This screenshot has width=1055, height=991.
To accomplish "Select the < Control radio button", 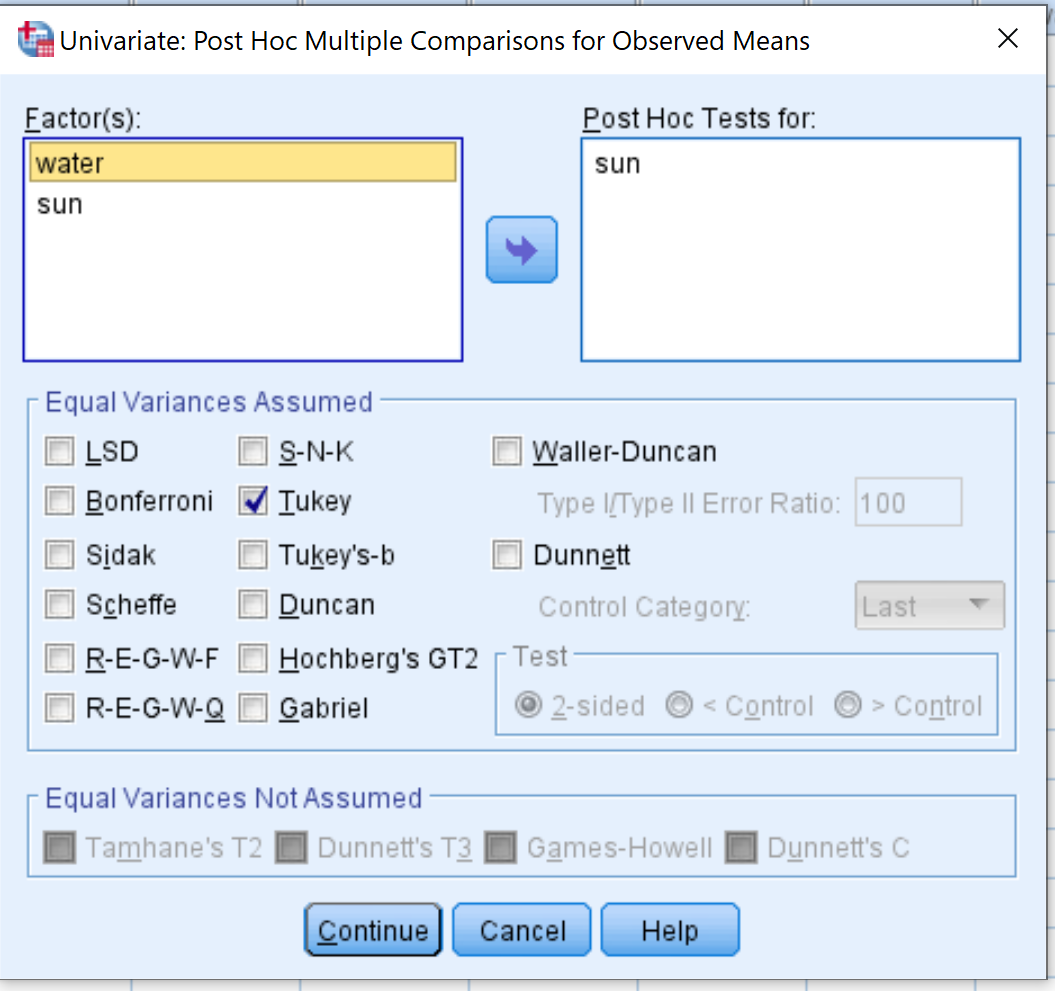I will pyautogui.click(x=679, y=705).
